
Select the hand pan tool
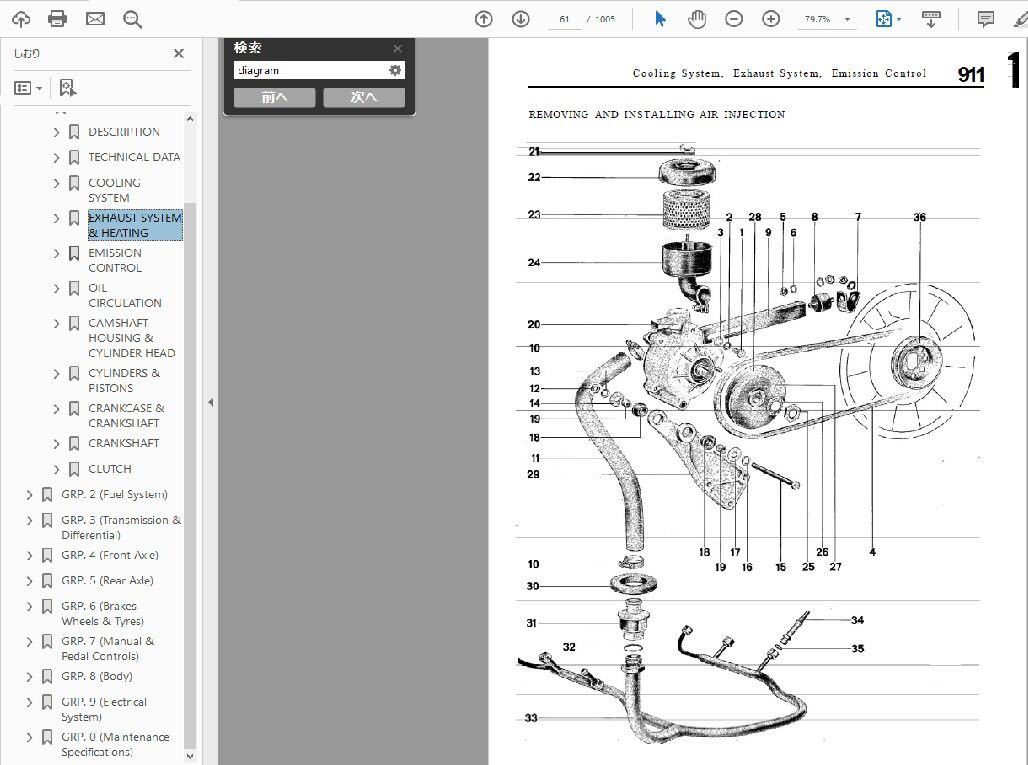(x=697, y=19)
